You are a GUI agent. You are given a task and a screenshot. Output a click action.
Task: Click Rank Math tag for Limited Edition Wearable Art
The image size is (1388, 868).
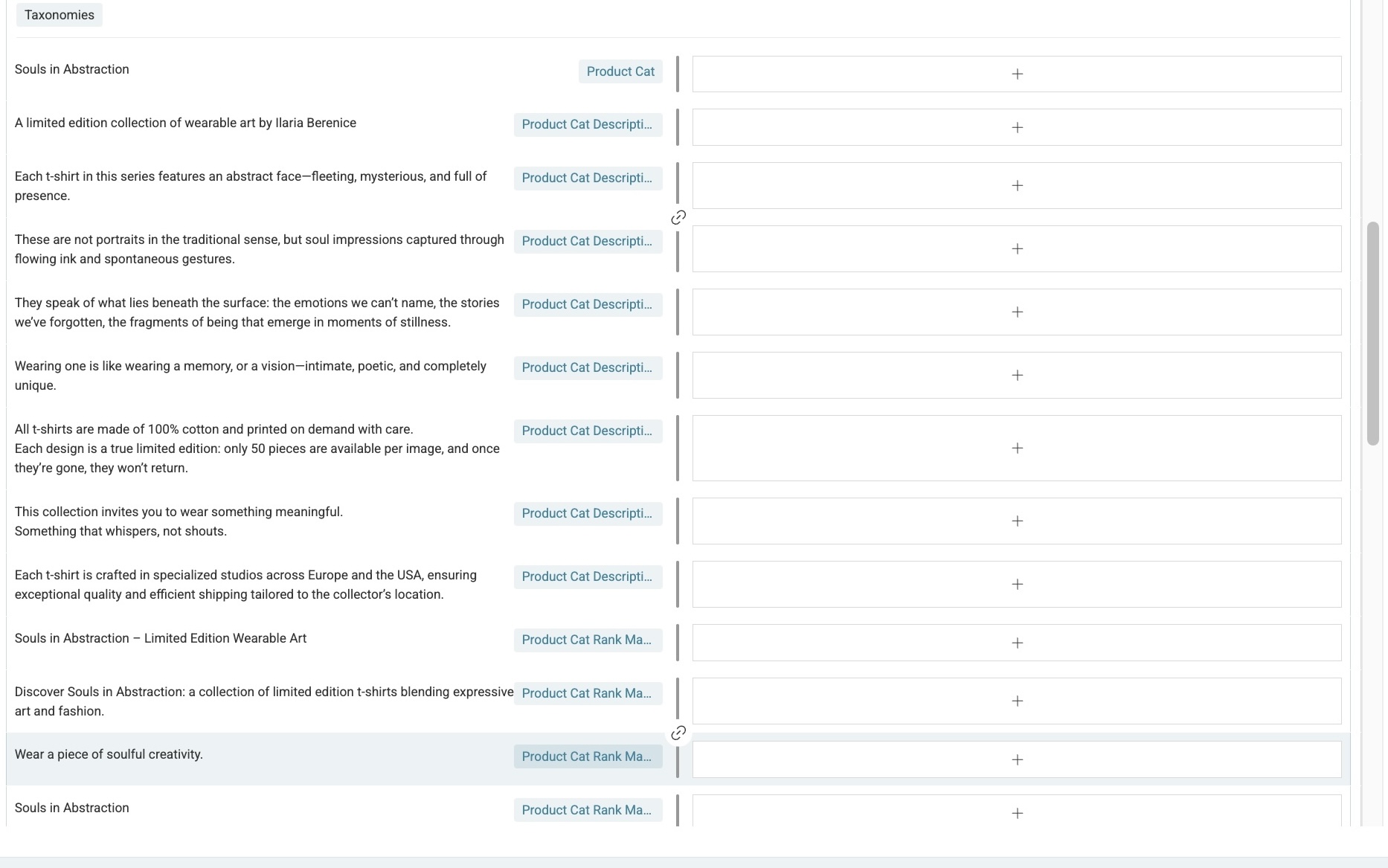tap(588, 640)
